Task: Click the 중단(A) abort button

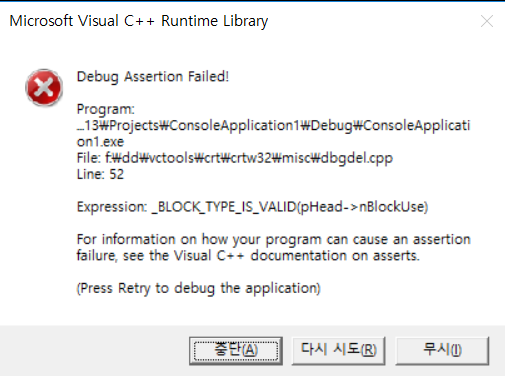Action: (x=236, y=351)
